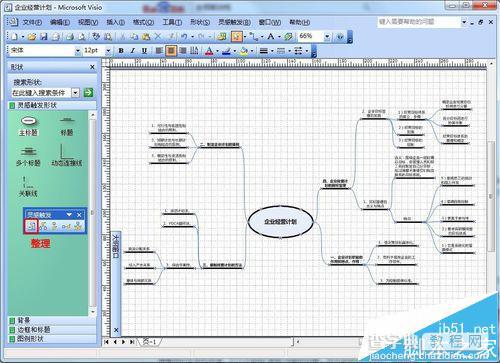
Task: Click the font color "A" button
Action: click(x=209, y=51)
